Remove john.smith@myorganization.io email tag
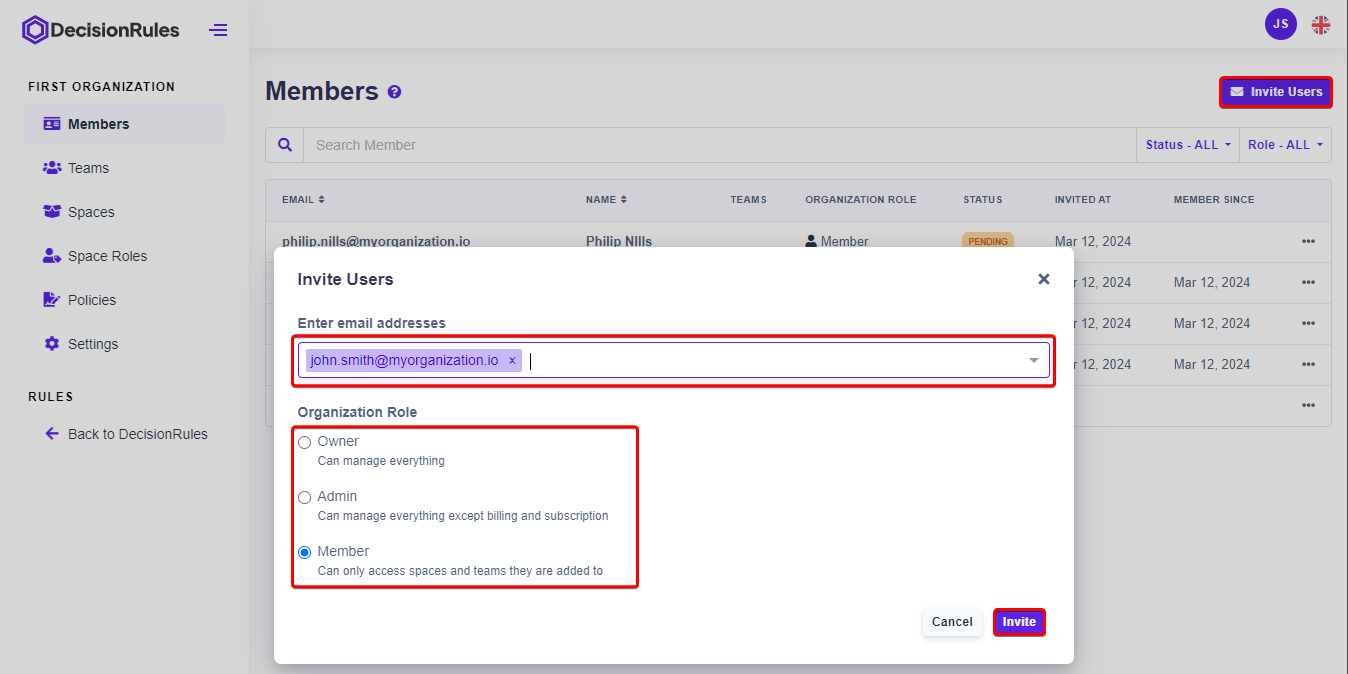 point(512,361)
